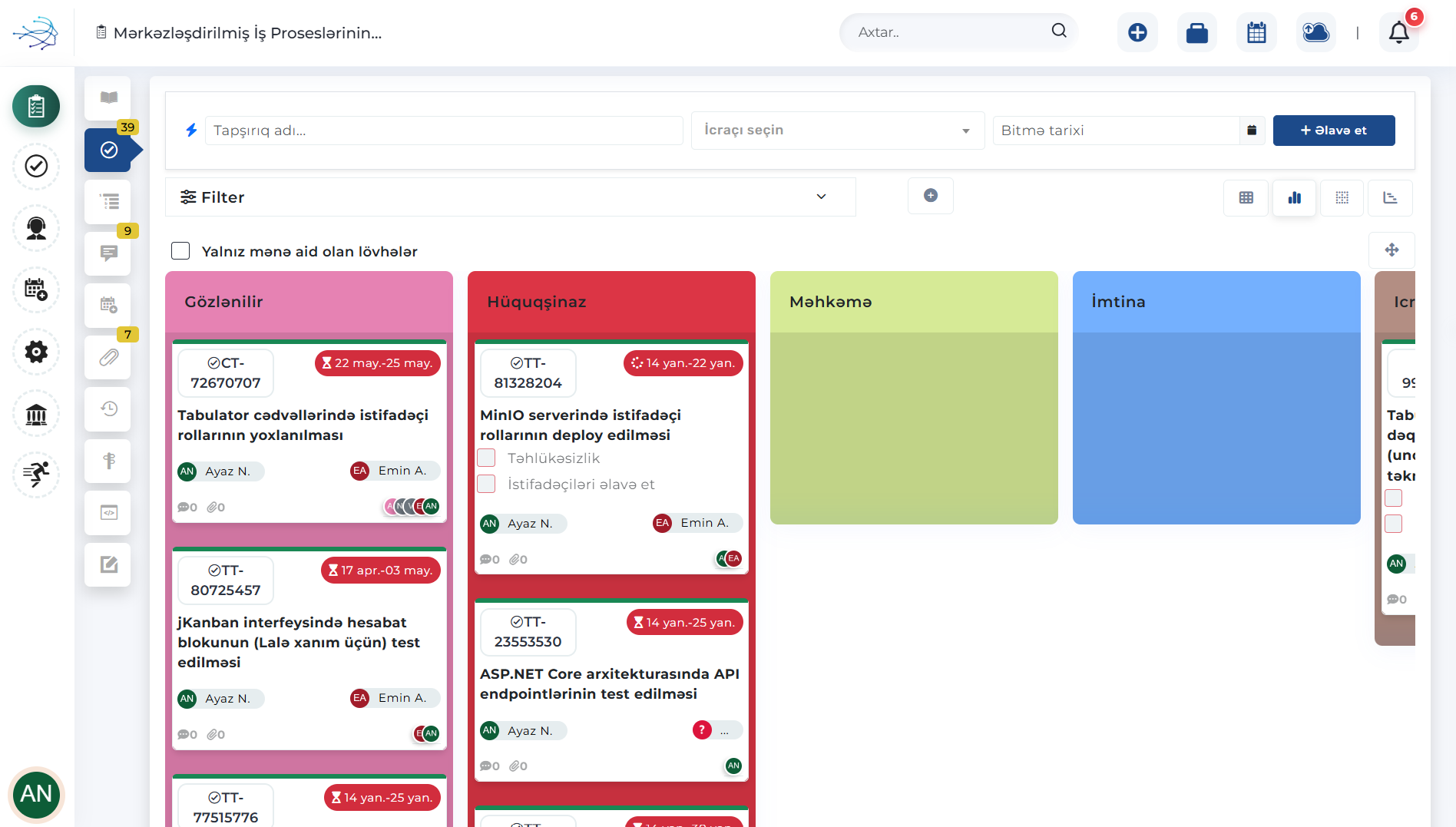Click the Bitmə tarixi date field
This screenshot has height=827, width=1456.
[1117, 131]
